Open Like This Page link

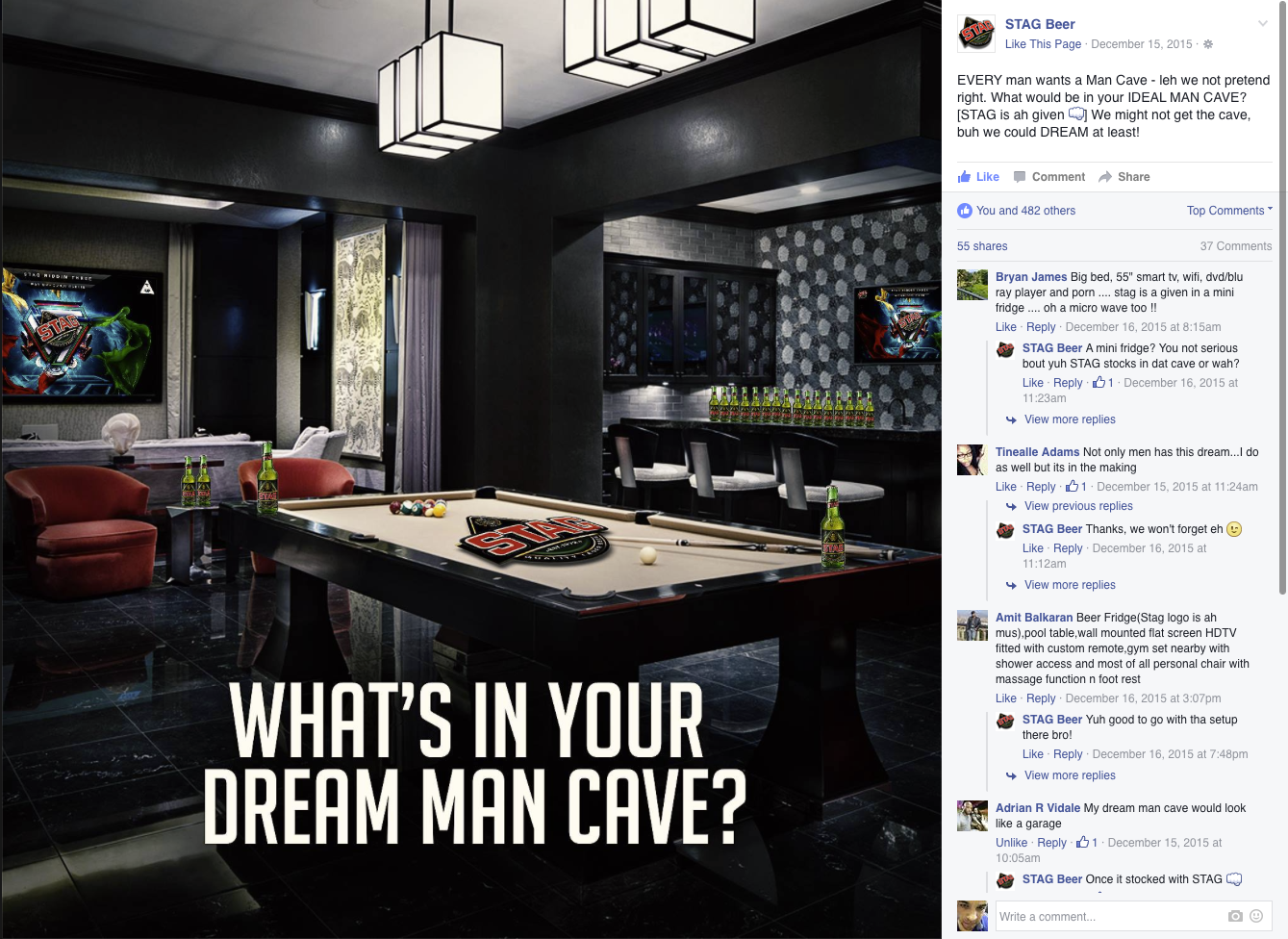[1043, 44]
